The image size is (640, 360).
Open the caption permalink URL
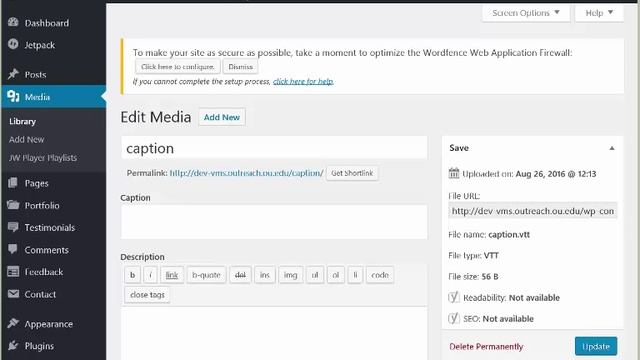coord(246,173)
